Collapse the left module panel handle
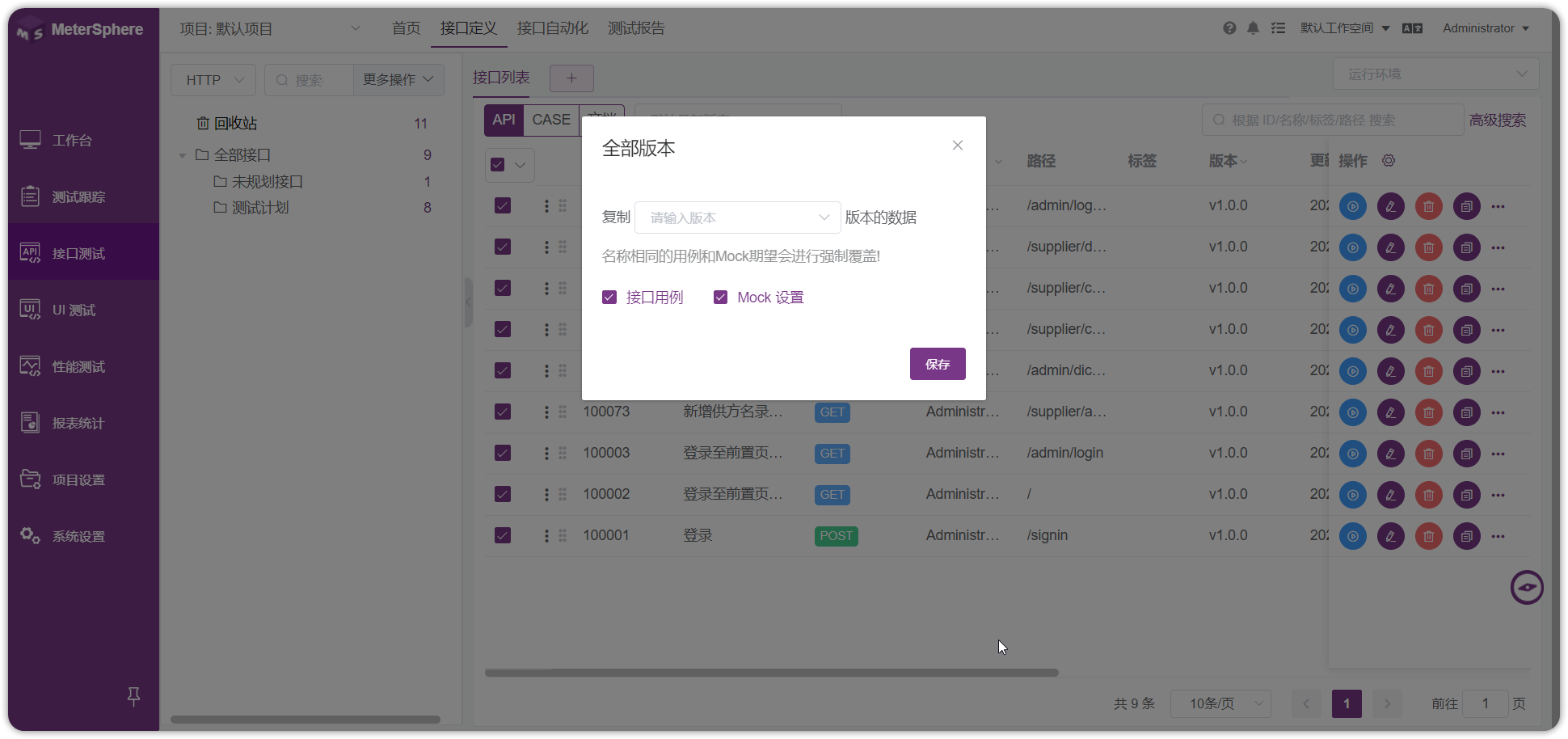Image resolution: width=1568 pixels, height=739 pixels. coord(468,302)
